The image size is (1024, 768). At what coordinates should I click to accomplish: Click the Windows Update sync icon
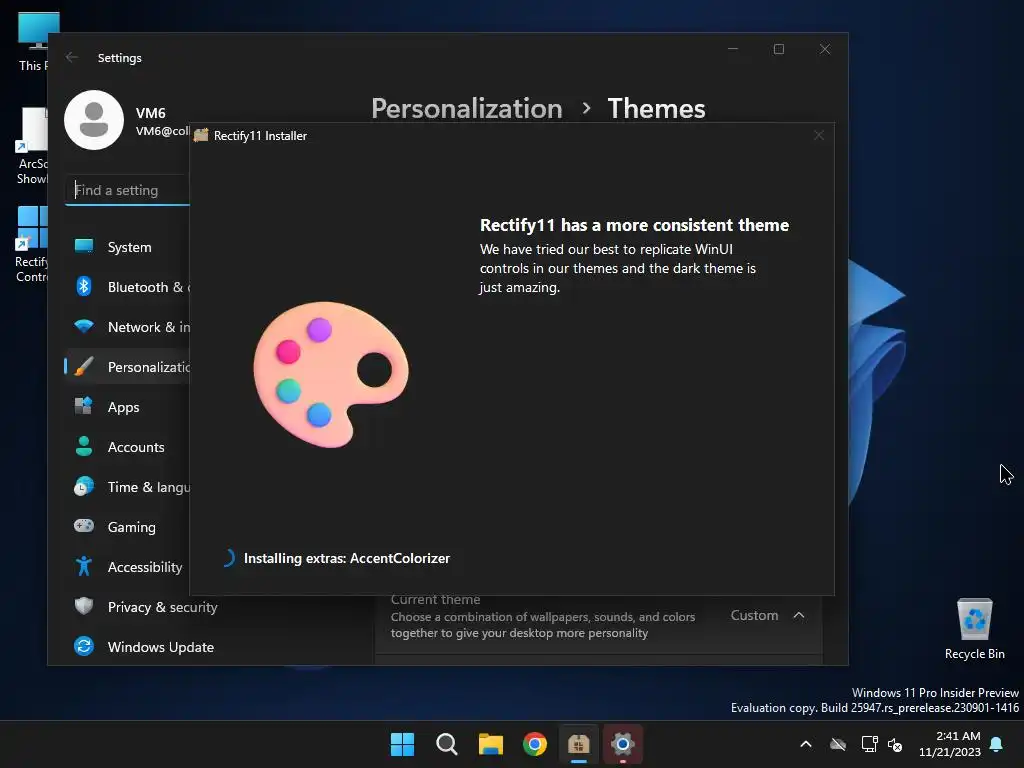[84, 646]
